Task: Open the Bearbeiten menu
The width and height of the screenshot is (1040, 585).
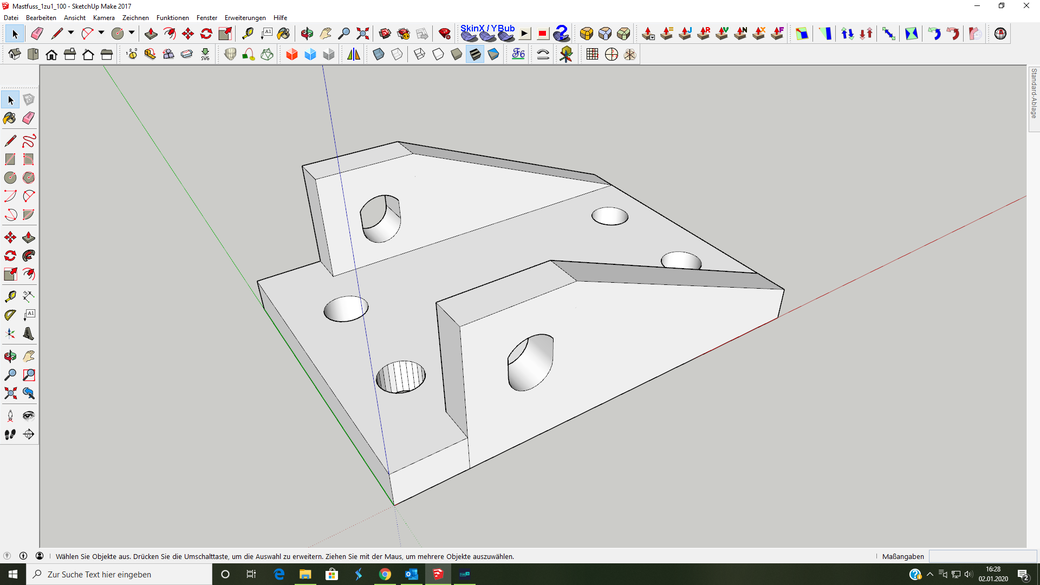Action: point(41,18)
